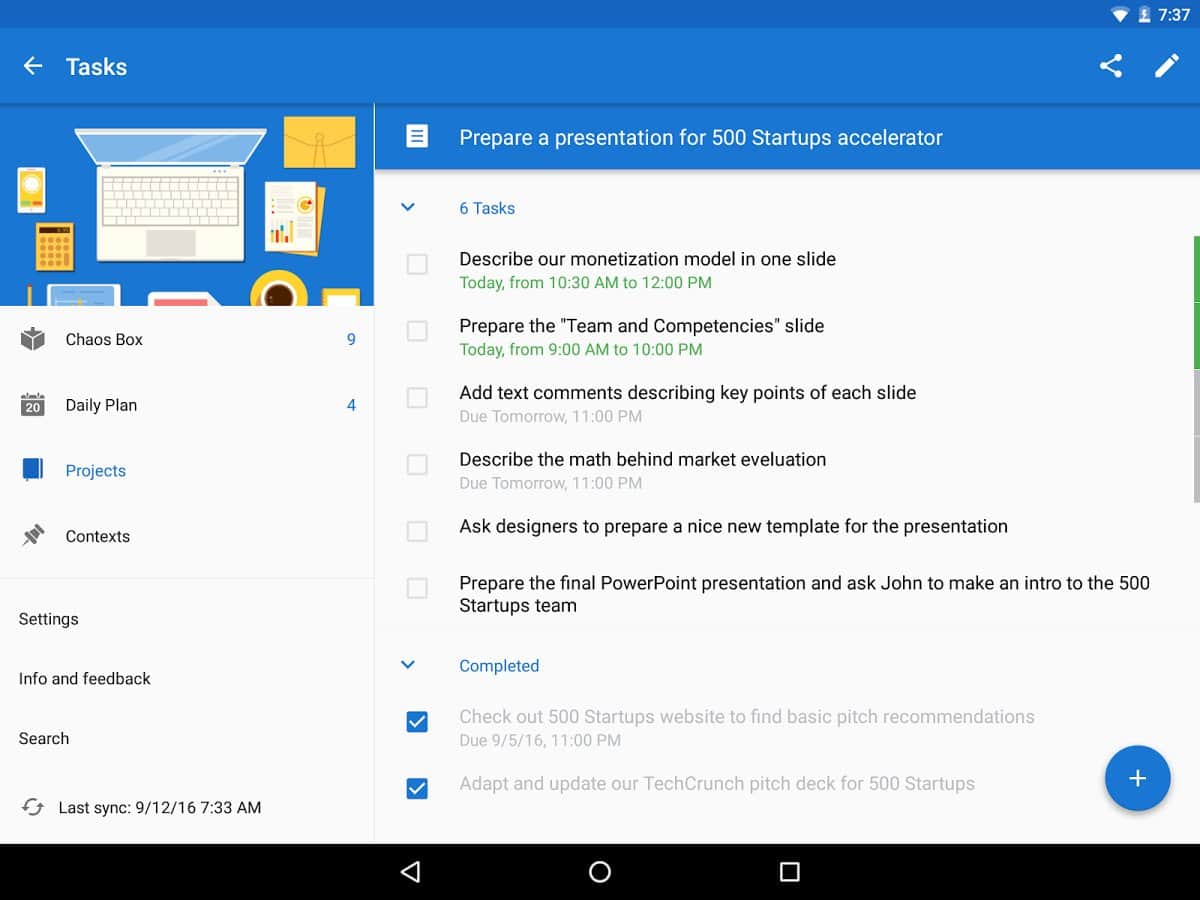The image size is (1200, 900).
Task: Tap the Contexts pushpin icon
Action: [x=33, y=536]
